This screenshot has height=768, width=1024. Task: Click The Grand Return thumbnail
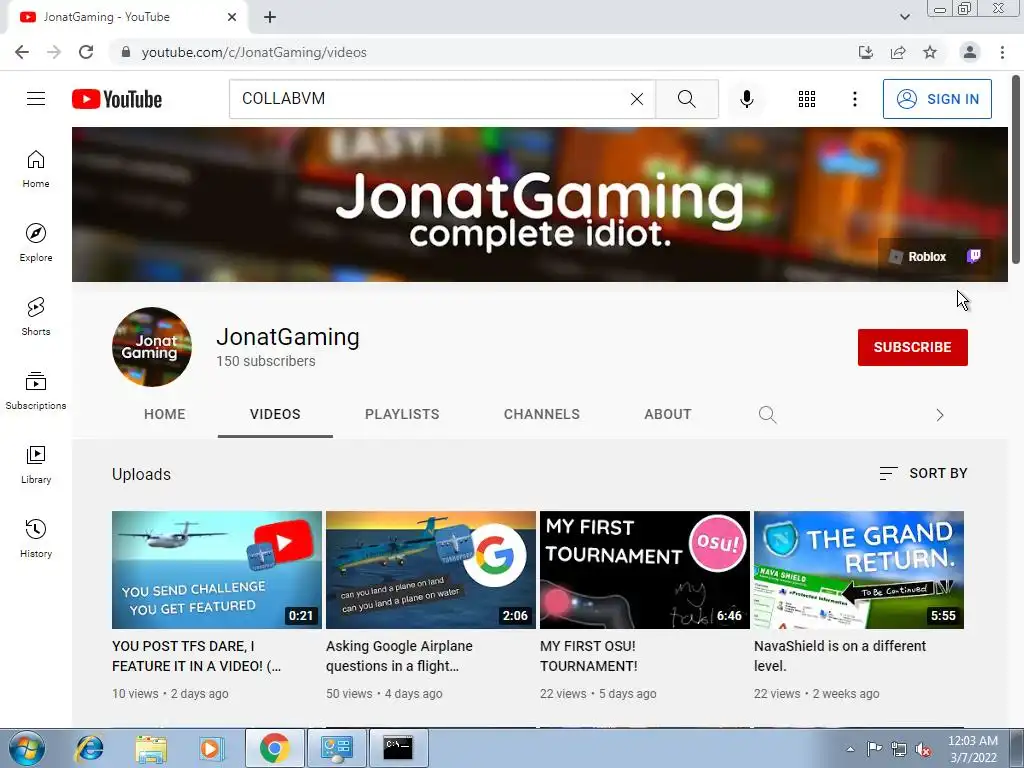tap(859, 570)
